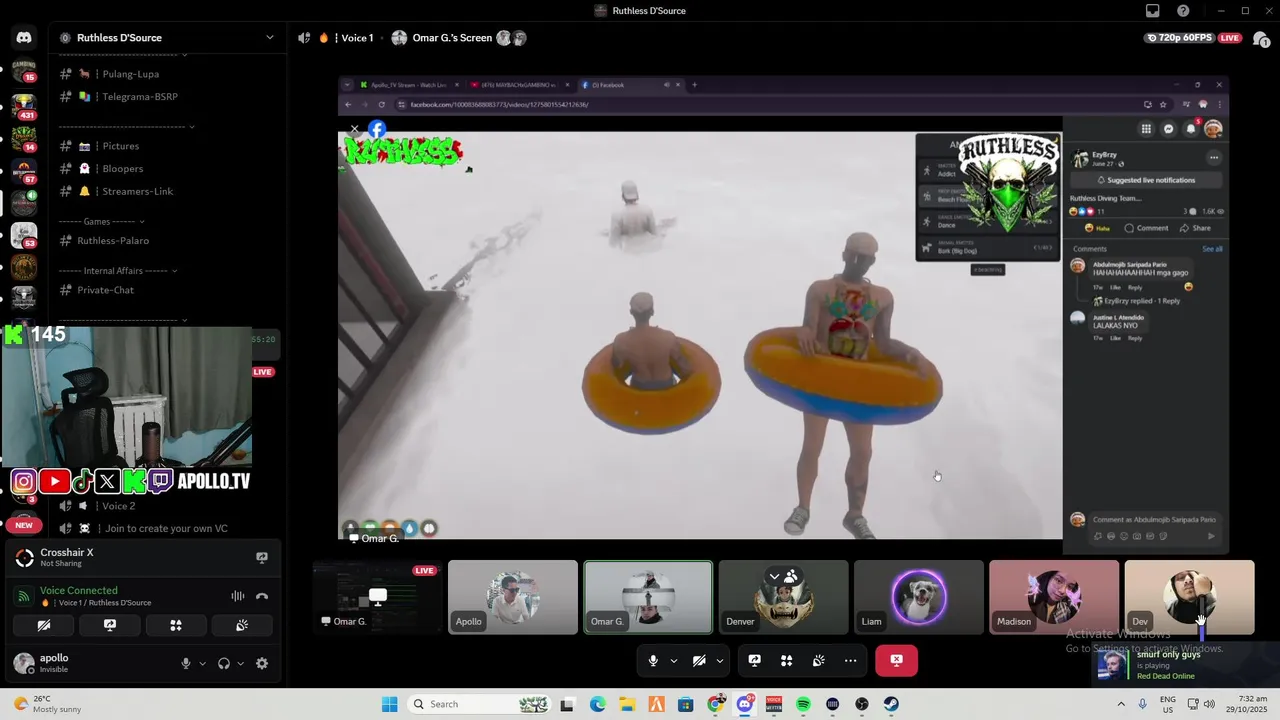Share your screen from sidebar voice panel

pos(110,625)
